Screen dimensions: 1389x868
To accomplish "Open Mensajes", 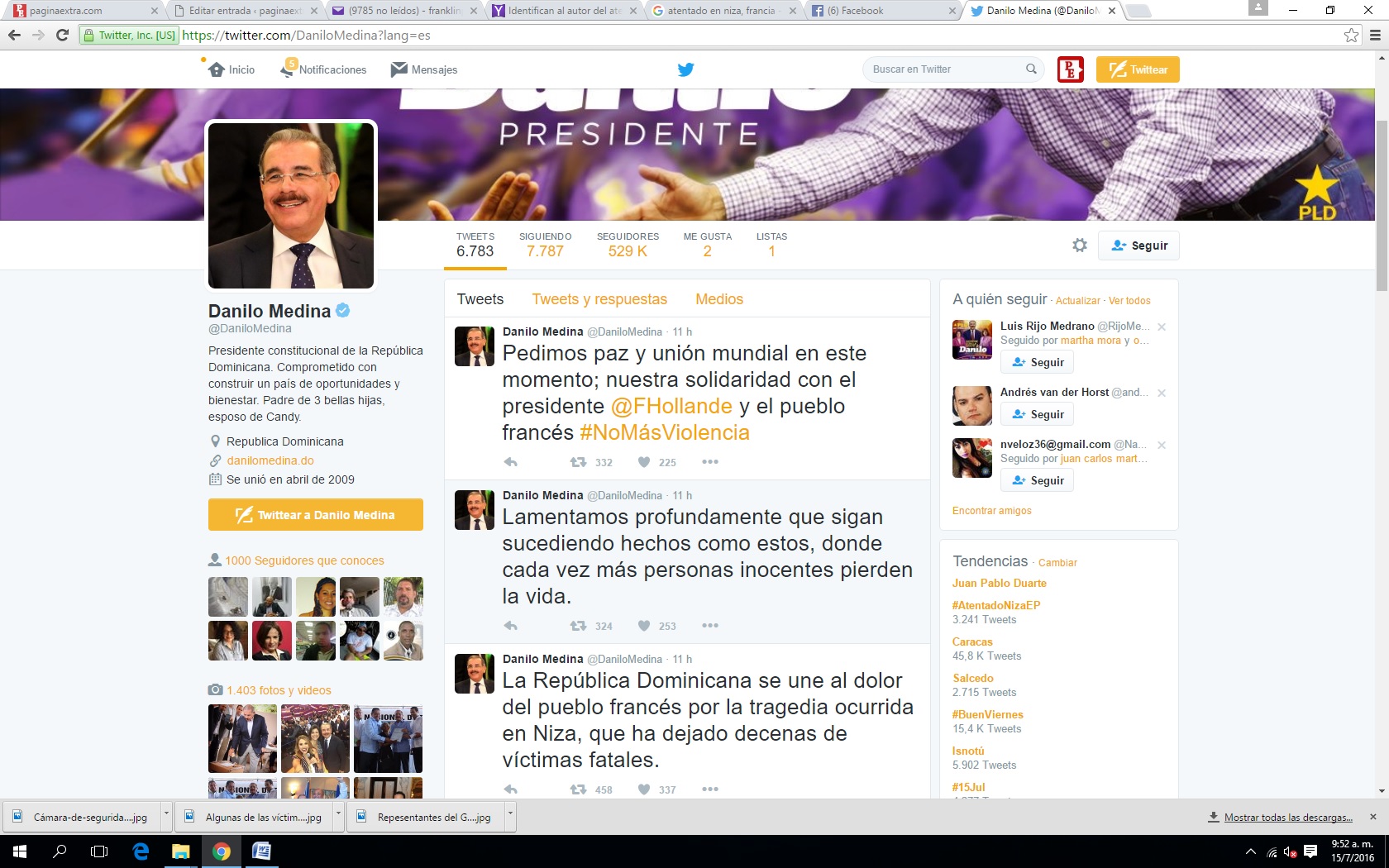I will pyautogui.click(x=424, y=69).
